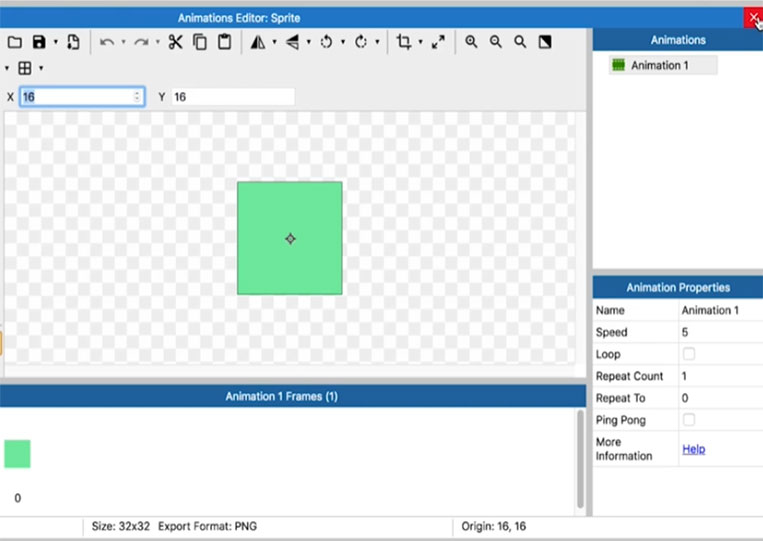The image size is (763, 541).
Task: Expand the Undo history dropdown arrow
Action: 123,42
